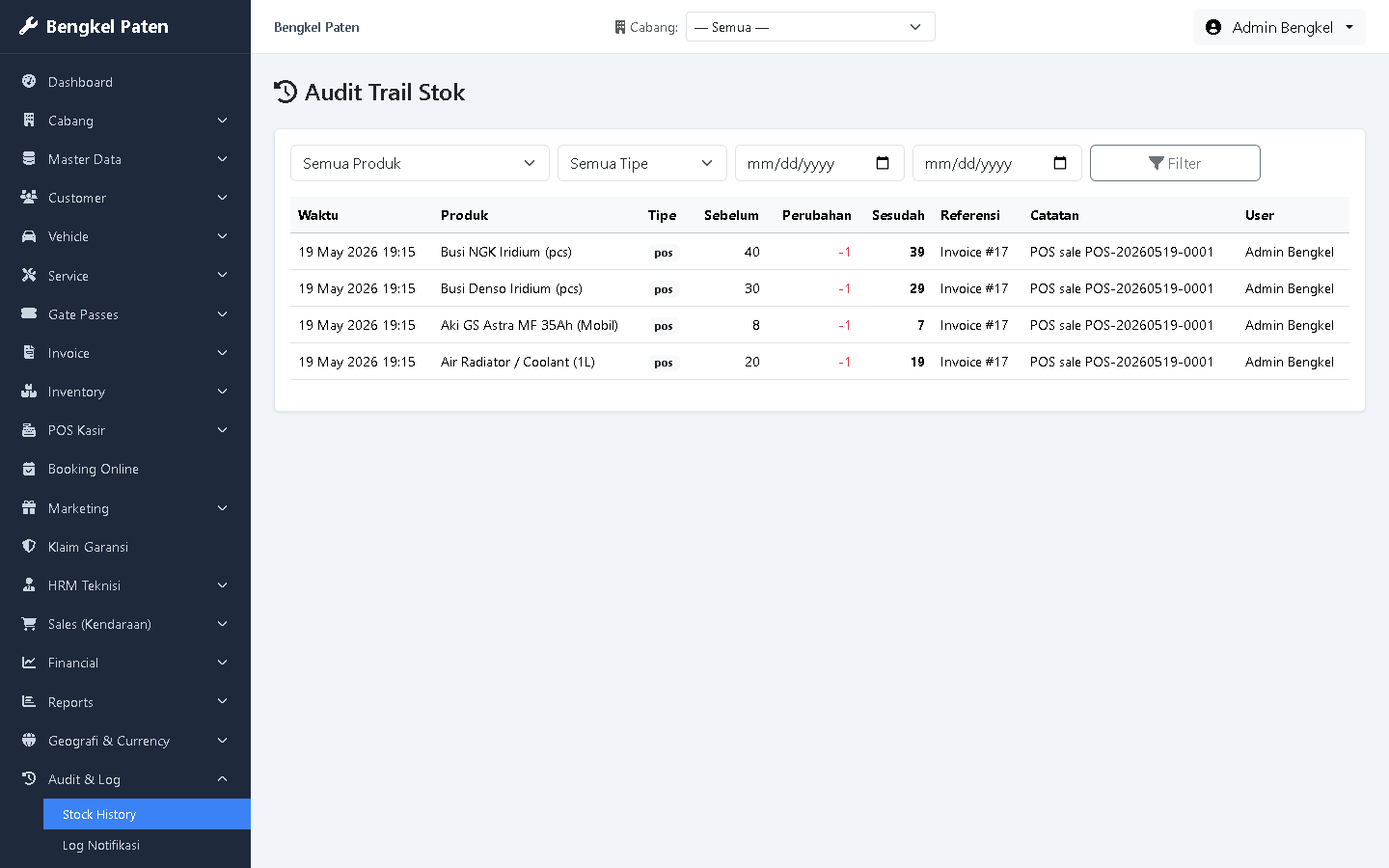The height and width of the screenshot is (868, 1389).
Task: Click the Cabang building icon in sidebar
Action: click(x=29, y=121)
